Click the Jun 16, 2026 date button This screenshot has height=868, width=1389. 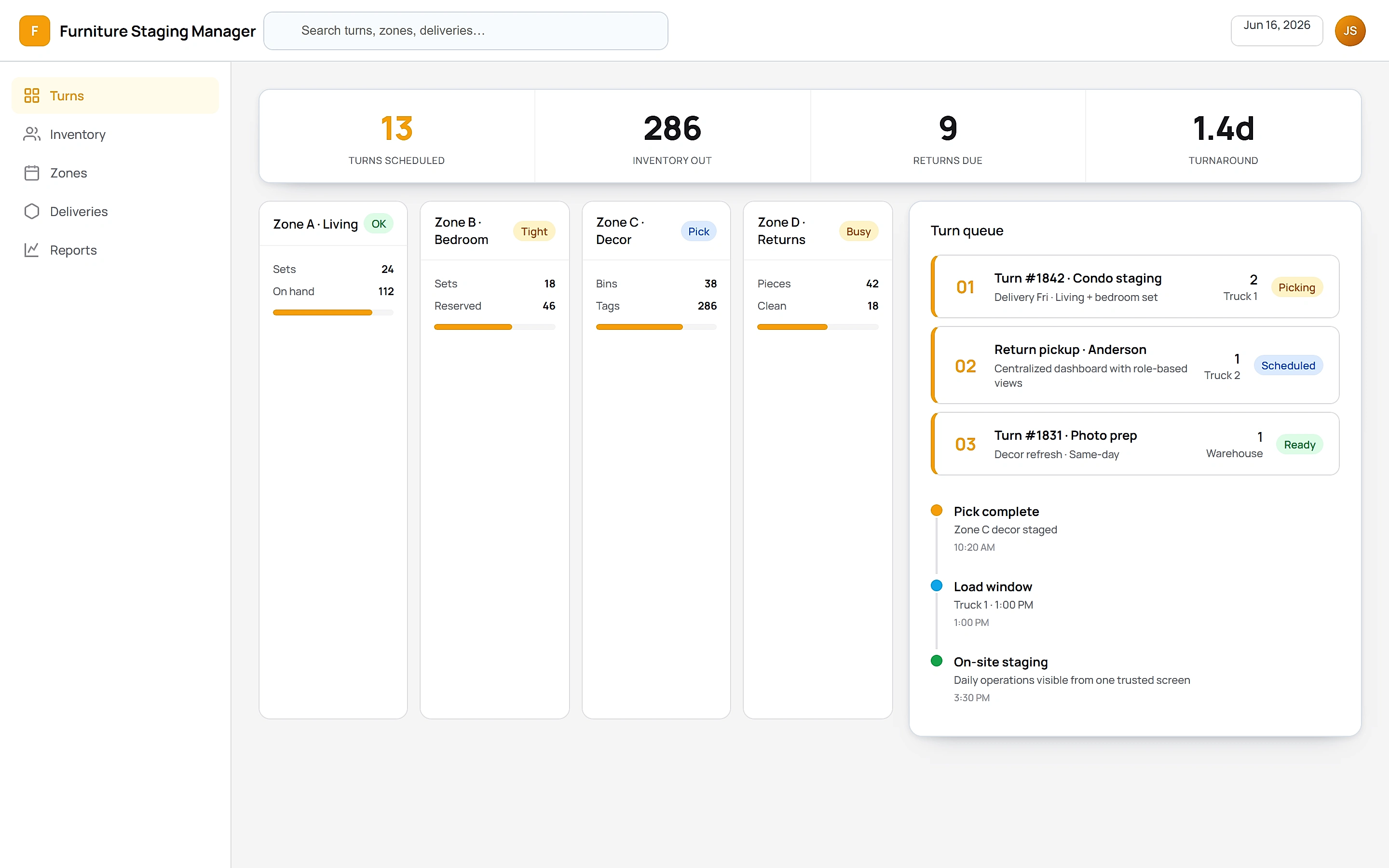(x=1277, y=30)
